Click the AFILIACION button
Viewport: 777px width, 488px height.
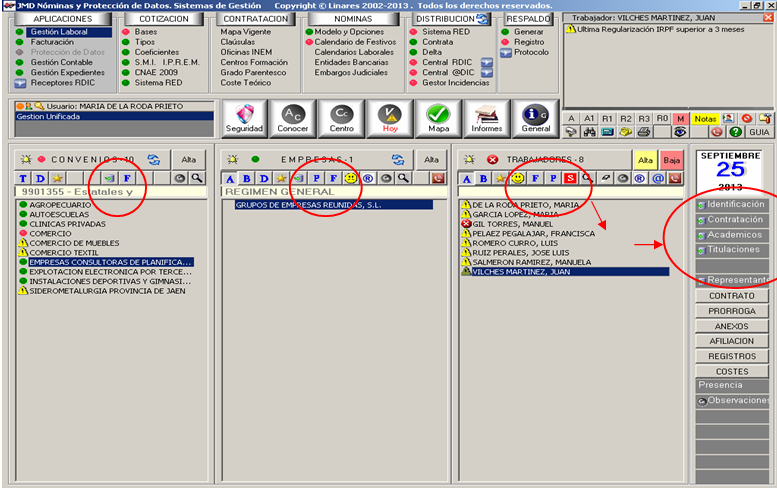pos(732,341)
